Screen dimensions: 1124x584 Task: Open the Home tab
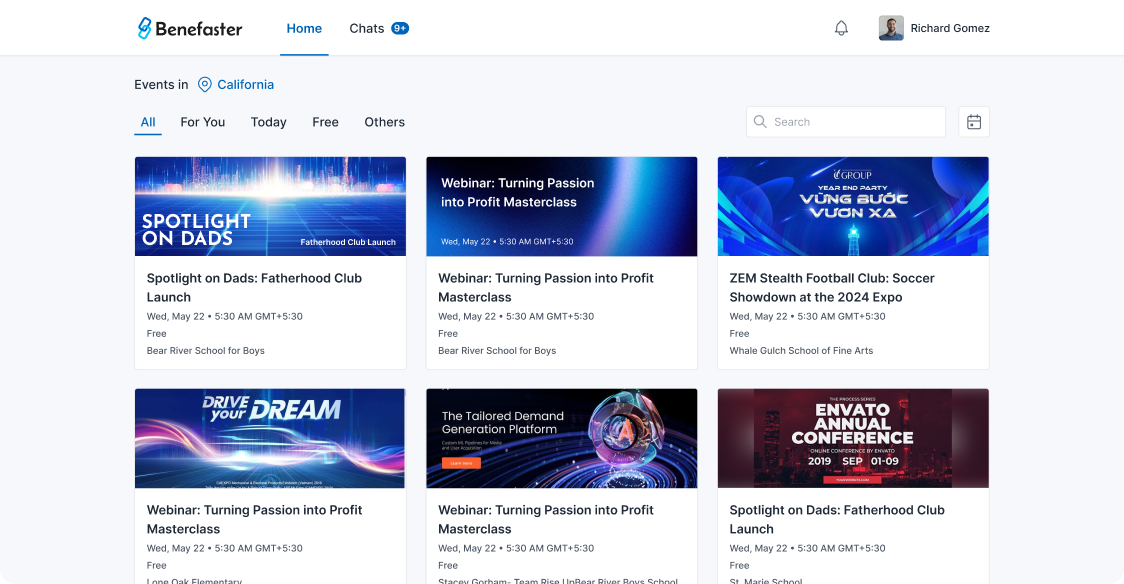[x=304, y=28]
